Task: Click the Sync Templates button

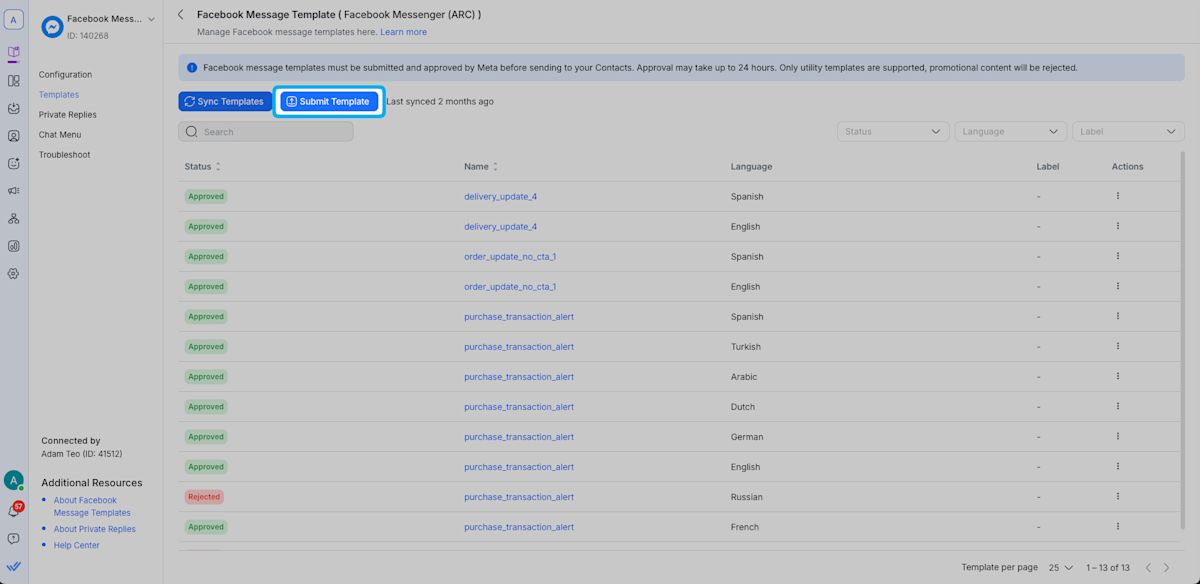Action: (224, 101)
